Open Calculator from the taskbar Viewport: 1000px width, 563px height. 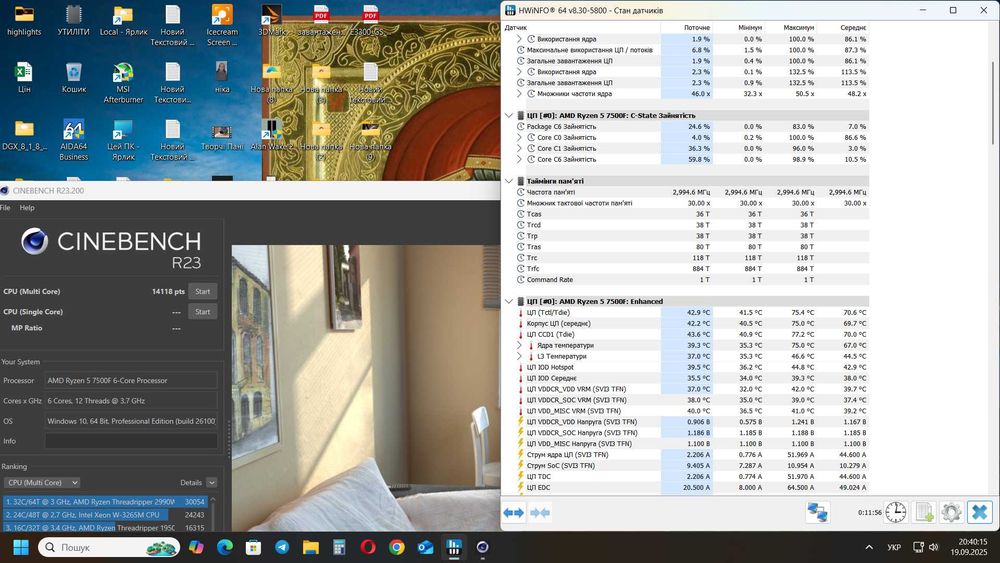click(x=339, y=547)
